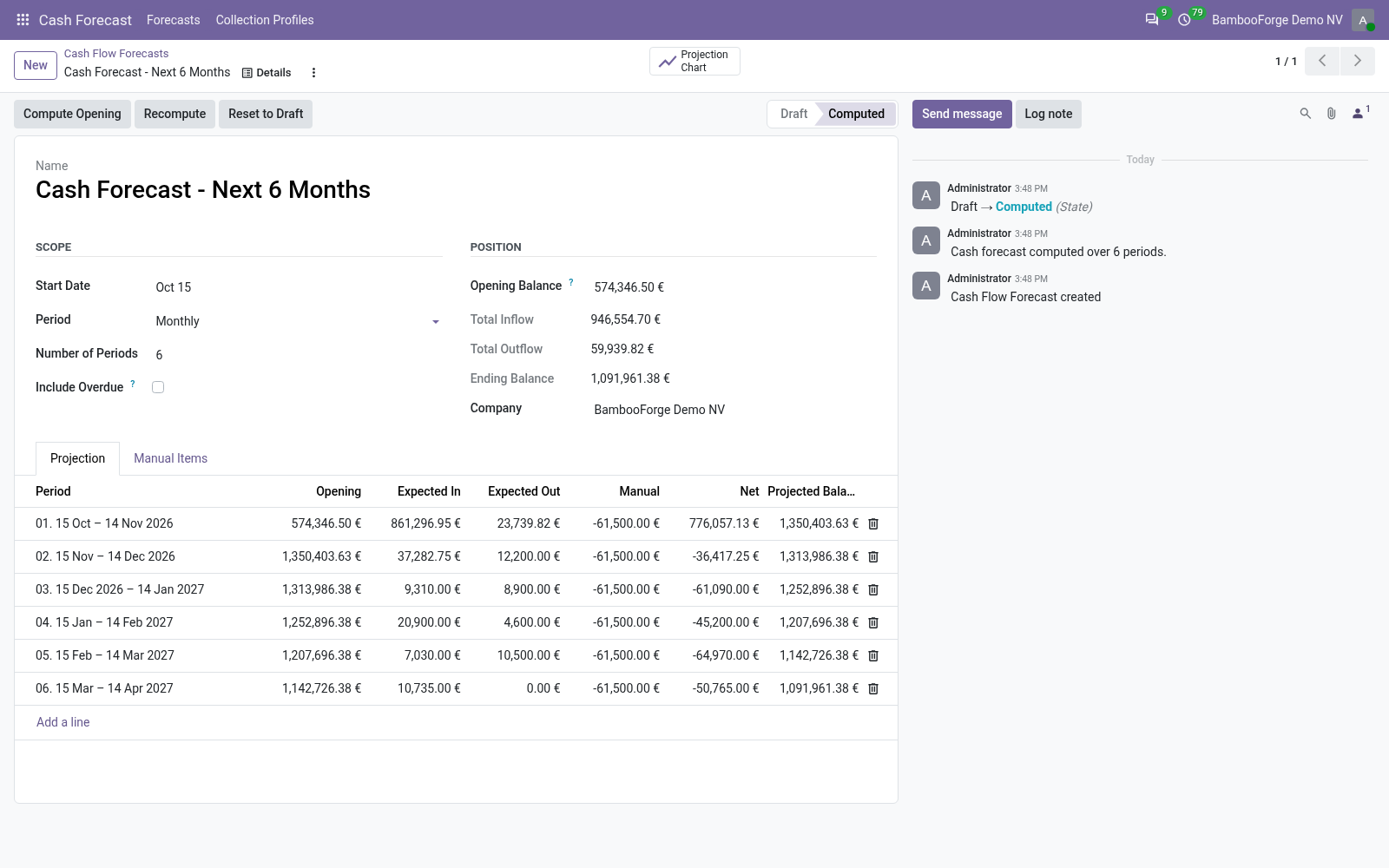Go to the previous record arrow
The image size is (1389, 868).
tap(1322, 61)
